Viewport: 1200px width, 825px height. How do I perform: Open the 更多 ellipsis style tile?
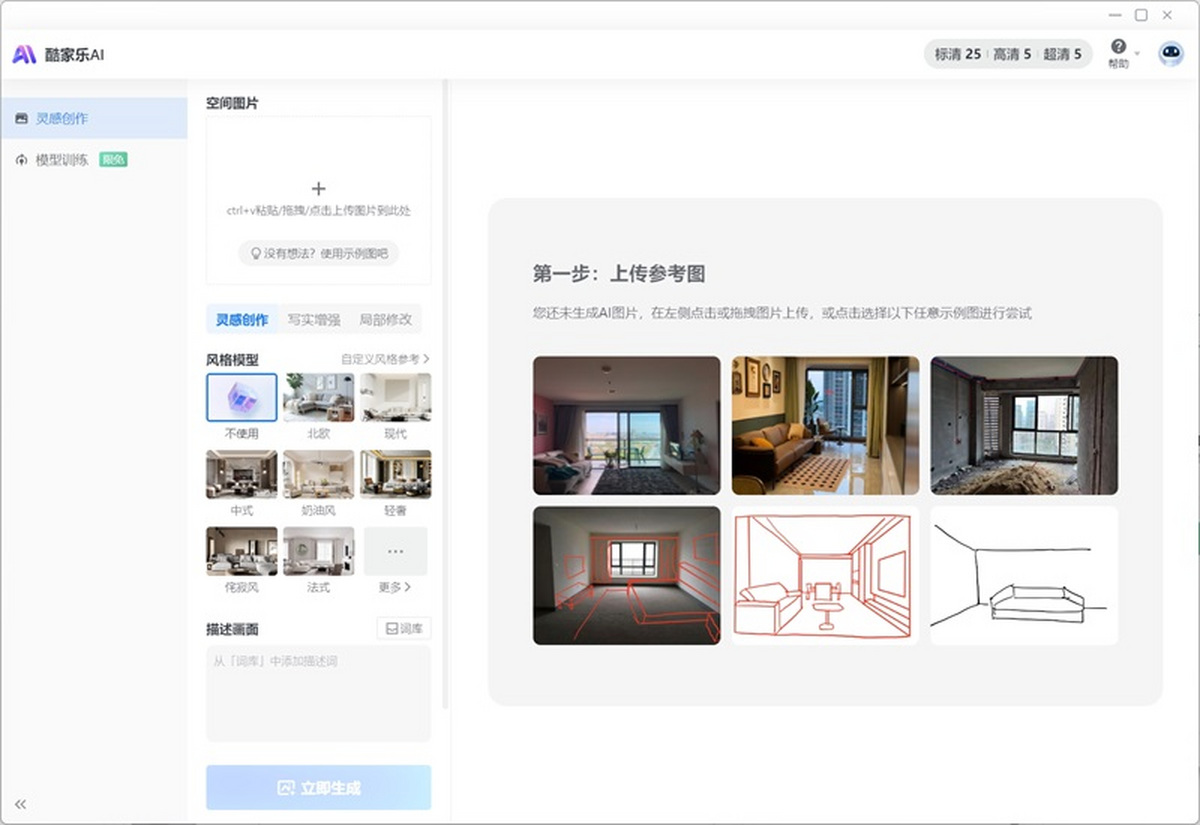pos(395,551)
